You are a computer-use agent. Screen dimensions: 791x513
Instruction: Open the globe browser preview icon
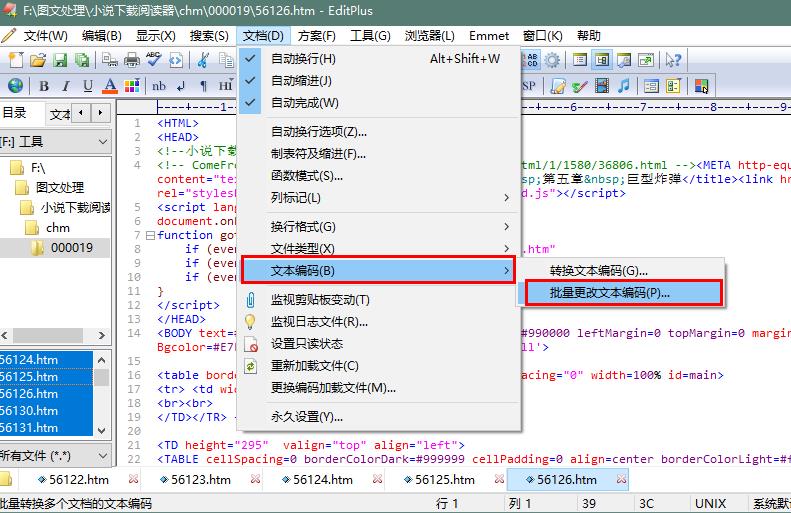[15, 86]
